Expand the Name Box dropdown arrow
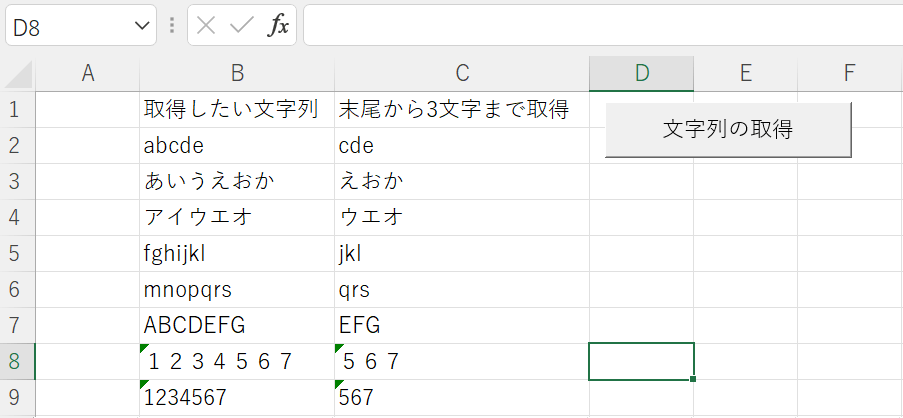 [141, 26]
